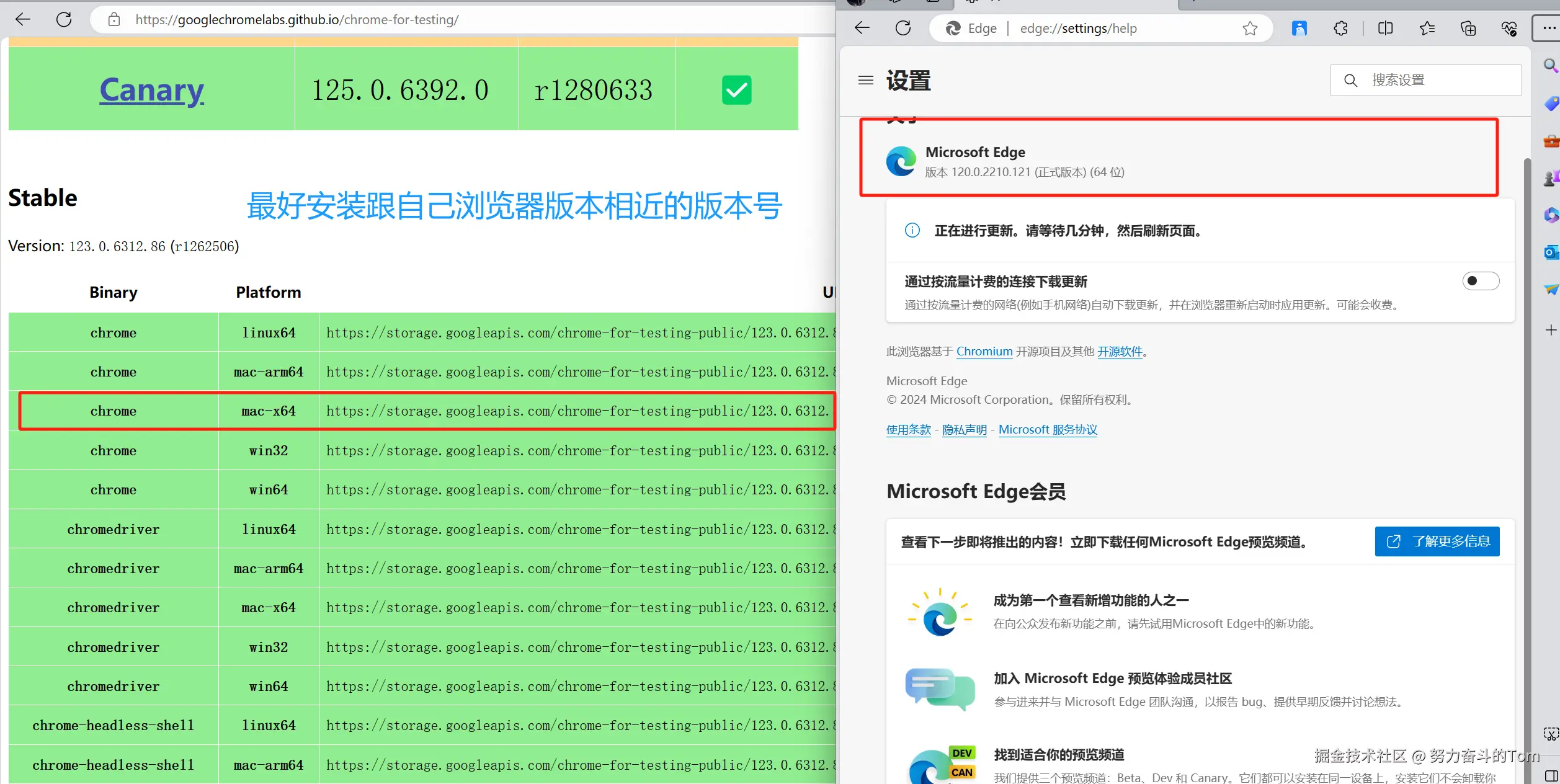This screenshot has width=1560, height=784.
Task: Click the mac-arm64 cell in chrome-headless-shell row
Action: click(x=269, y=765)
